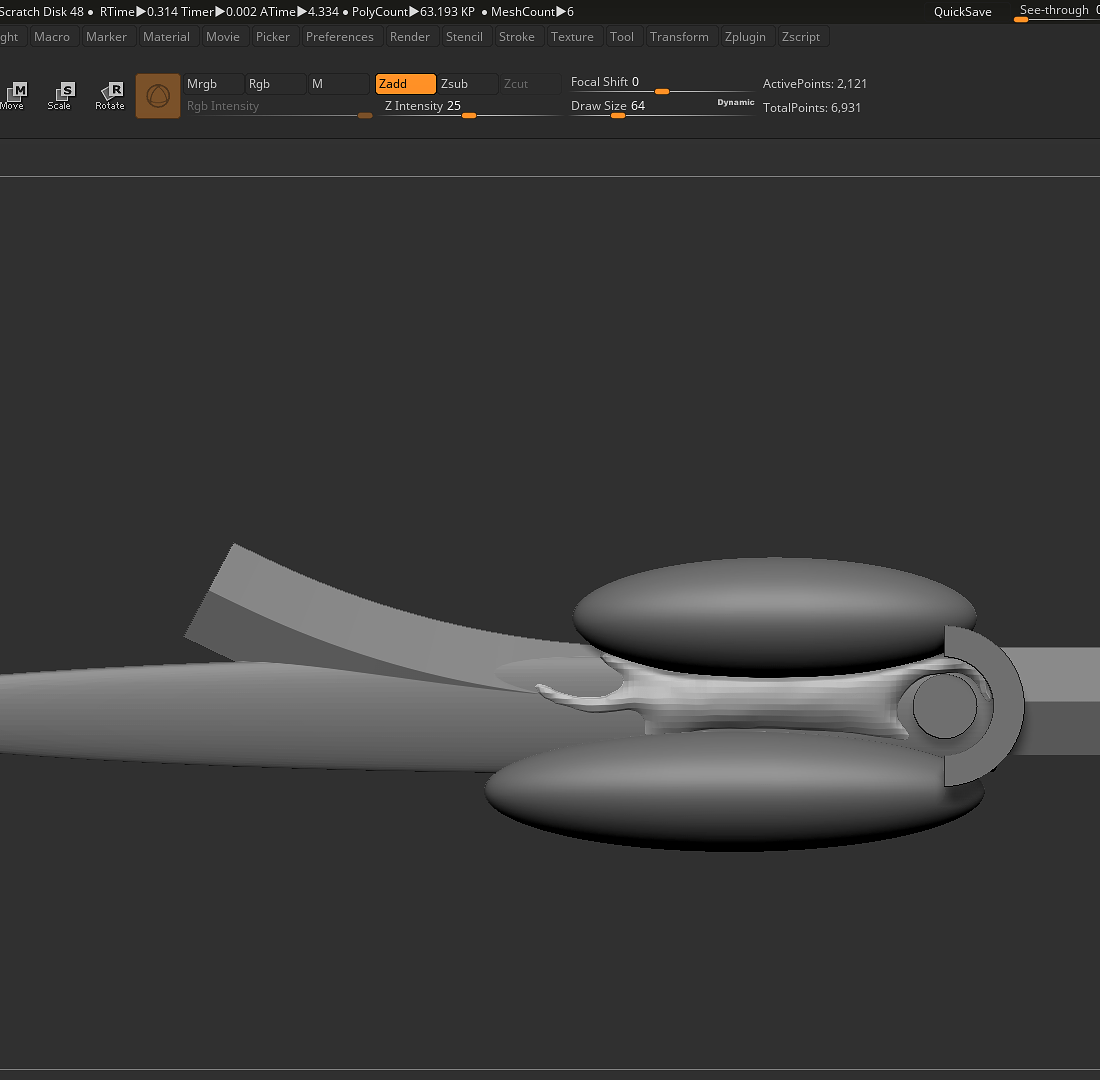Open the Material menu

[166, 36]
